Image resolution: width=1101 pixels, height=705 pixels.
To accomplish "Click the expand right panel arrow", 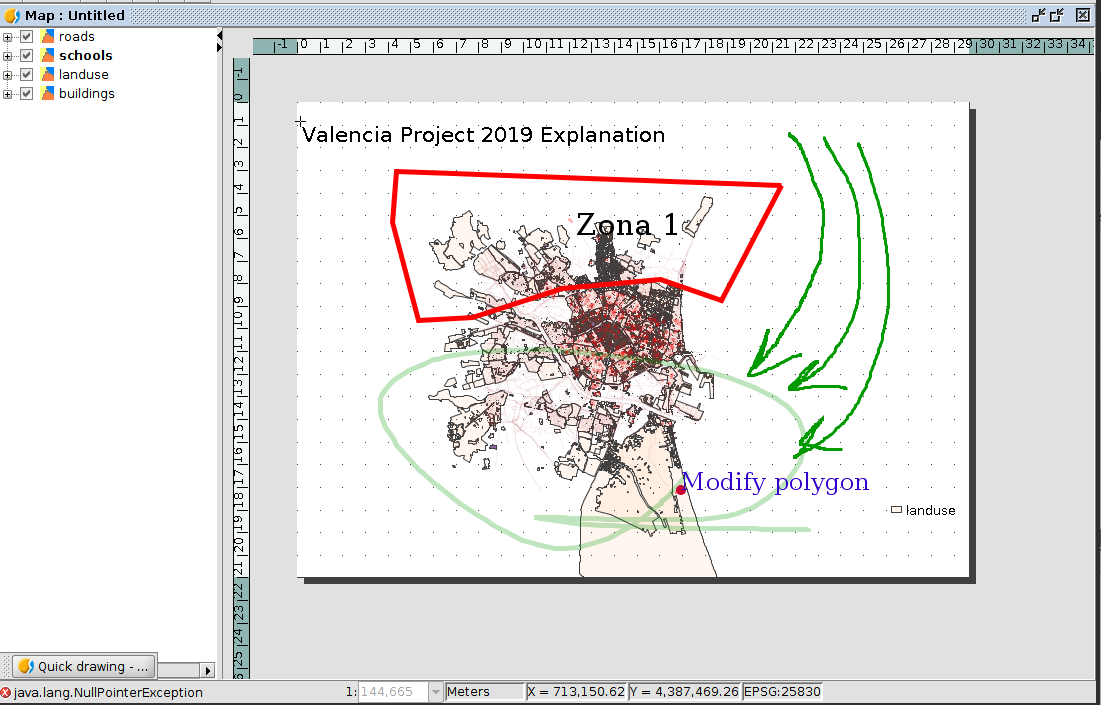I will [x=219, y=47].
